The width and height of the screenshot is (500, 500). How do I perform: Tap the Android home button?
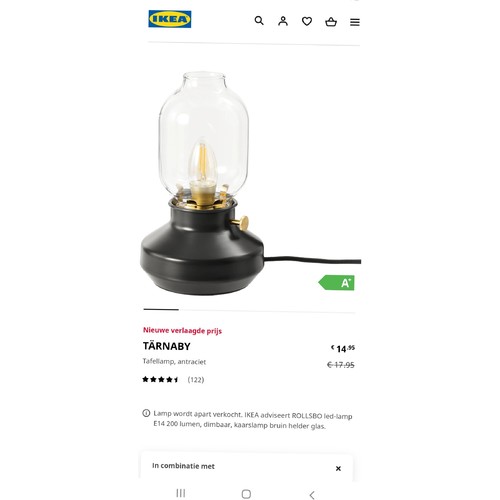(246, 494)
